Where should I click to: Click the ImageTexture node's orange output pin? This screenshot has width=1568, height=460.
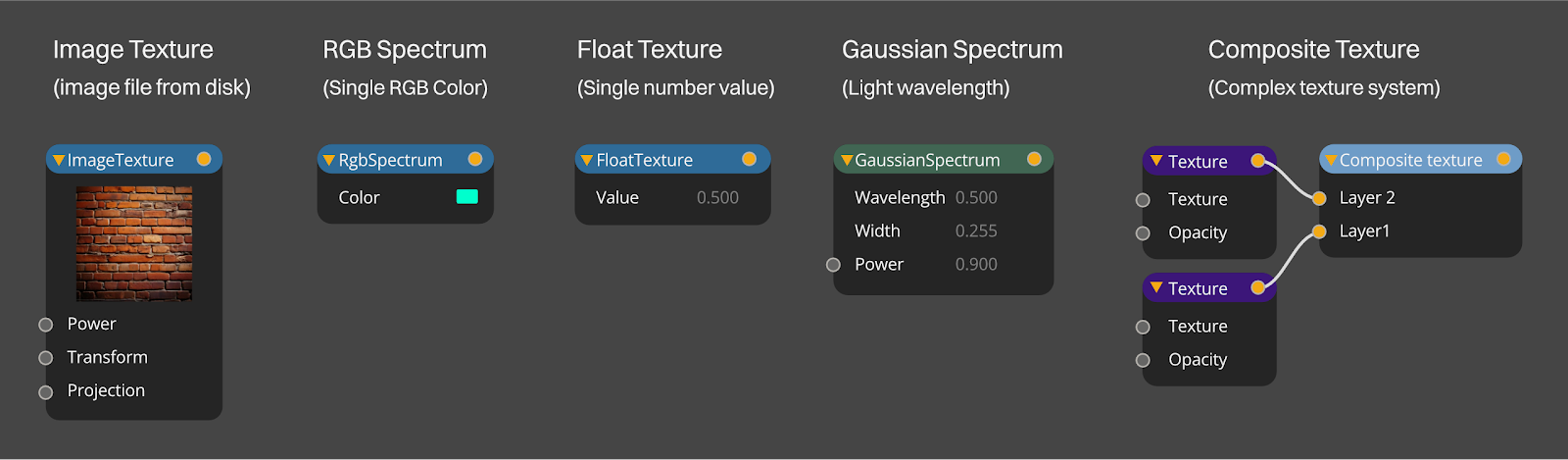point(204,159)
